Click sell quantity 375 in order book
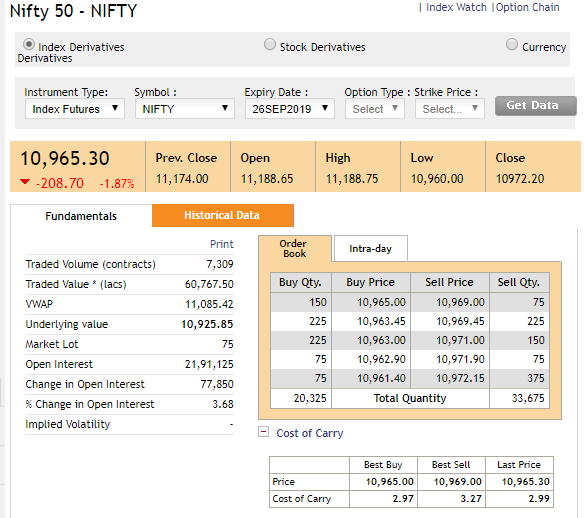This screenshot has width=584, height=518. 536,378
